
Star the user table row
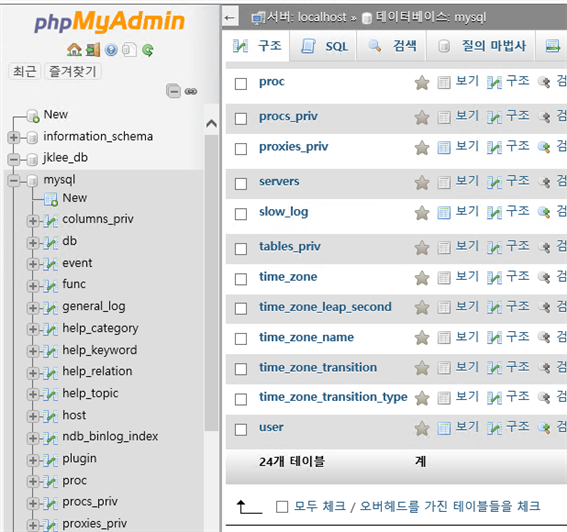(x=422, y=429)
